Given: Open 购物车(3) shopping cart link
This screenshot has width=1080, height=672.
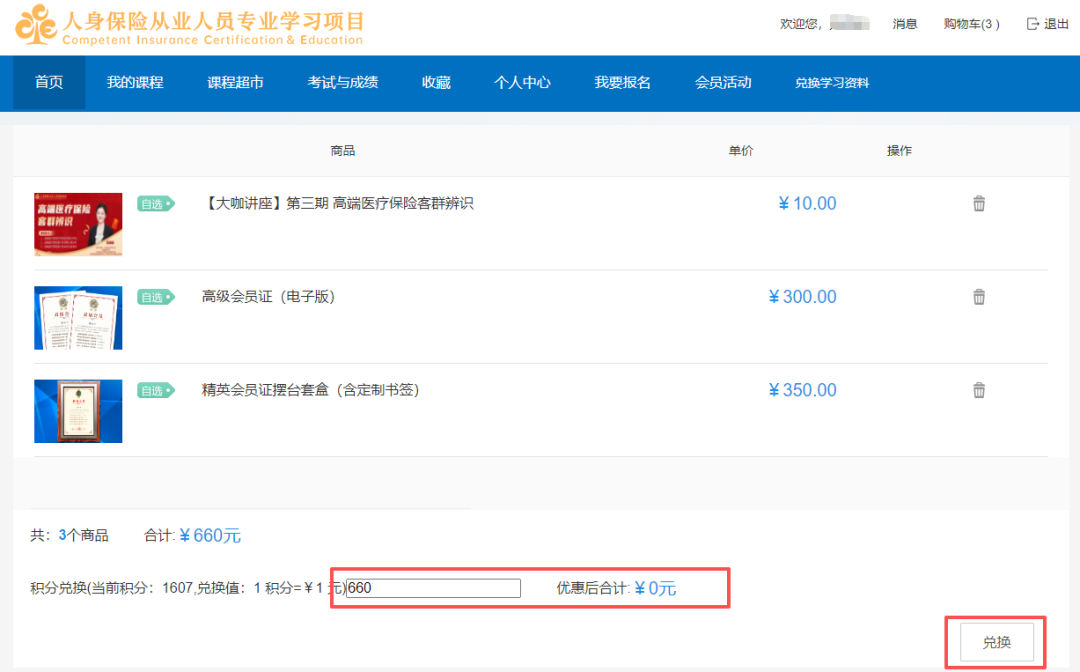Looking at the screenshot, I should pyautogui.click(x=971, y=24).
